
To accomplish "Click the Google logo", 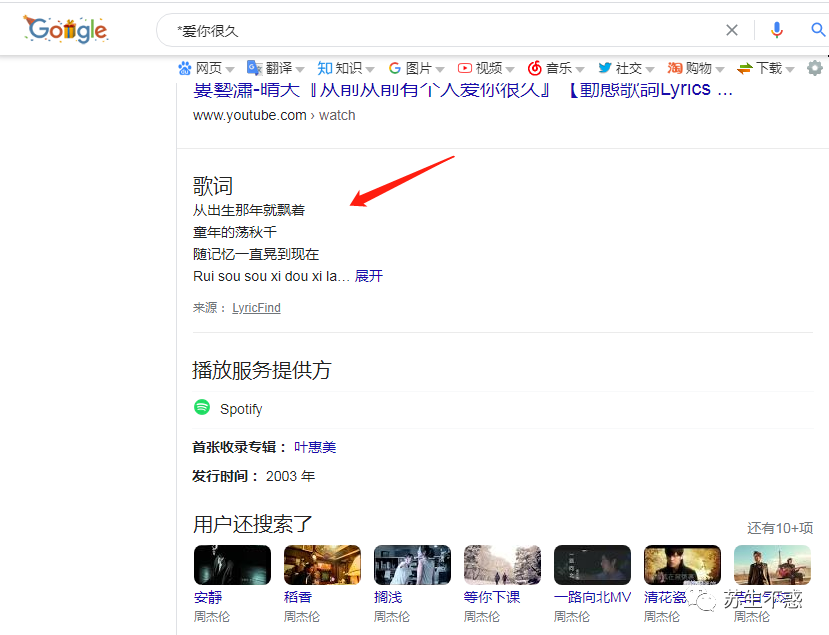I will click(x=66, y=30).
